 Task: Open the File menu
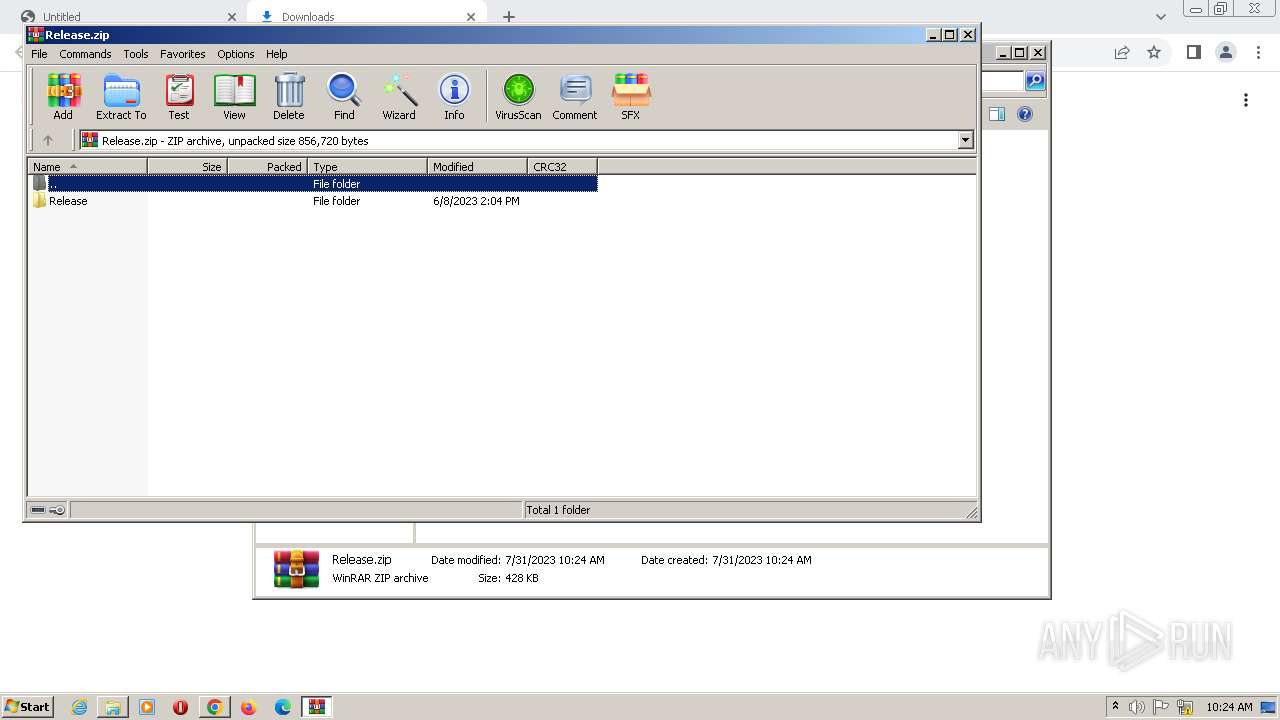(39, 54)
